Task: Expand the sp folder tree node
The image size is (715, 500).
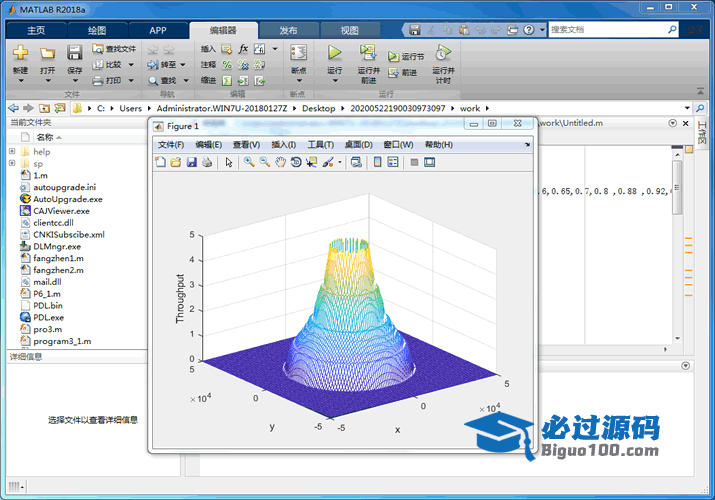Action: pyautogui.click(x=12, y=163)
